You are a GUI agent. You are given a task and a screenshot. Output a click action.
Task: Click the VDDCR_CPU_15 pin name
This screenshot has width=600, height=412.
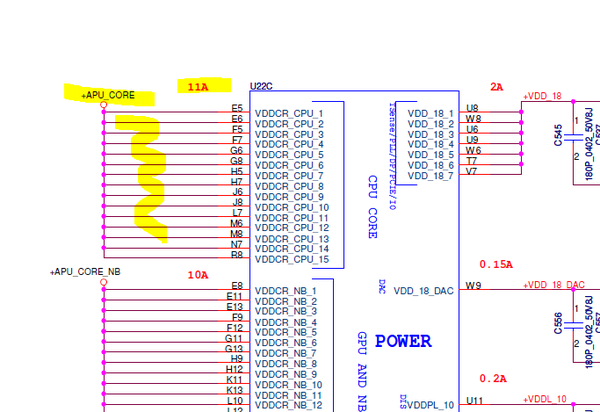click(292, 259)
